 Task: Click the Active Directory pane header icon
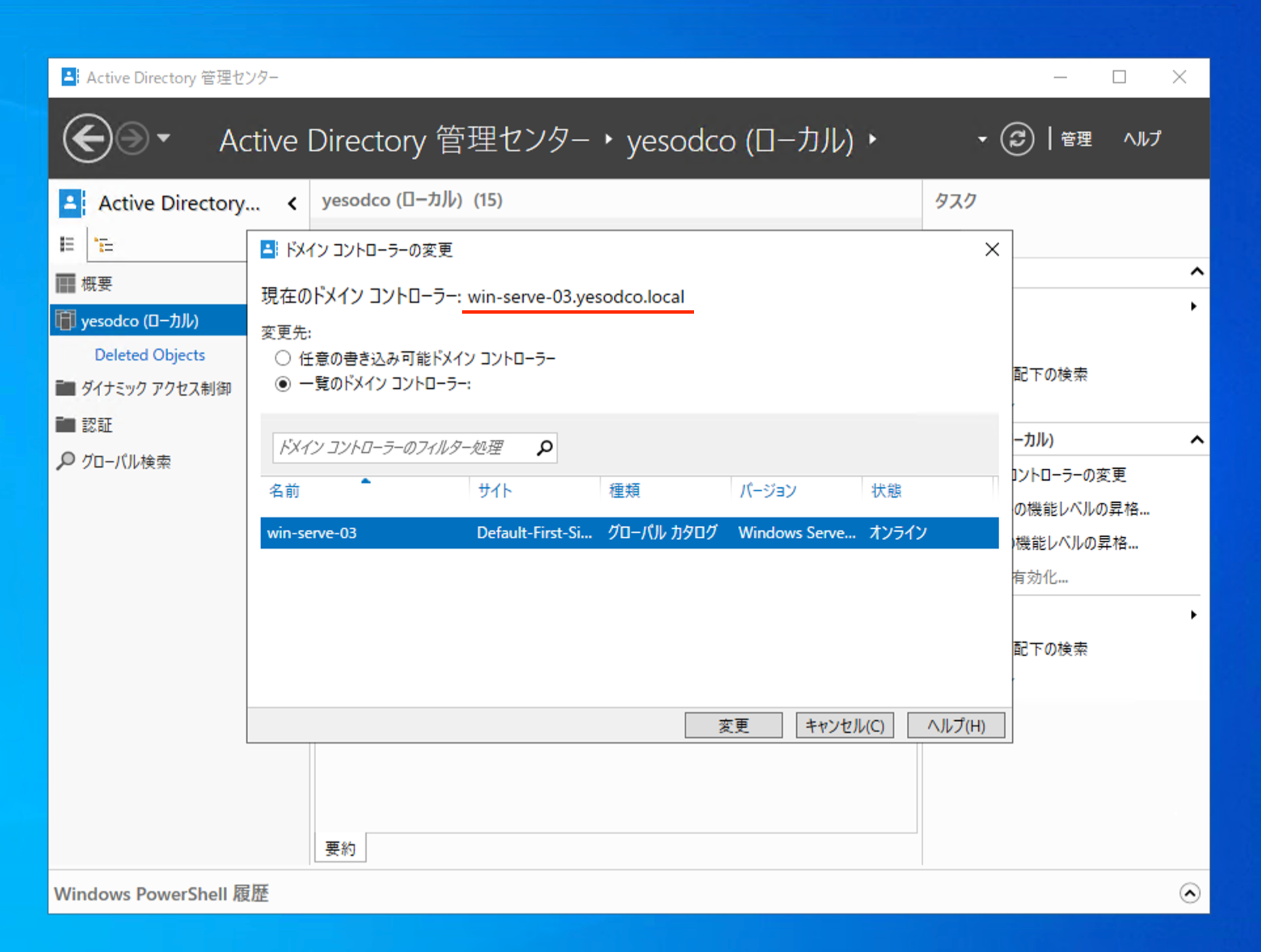click(72, 203)
